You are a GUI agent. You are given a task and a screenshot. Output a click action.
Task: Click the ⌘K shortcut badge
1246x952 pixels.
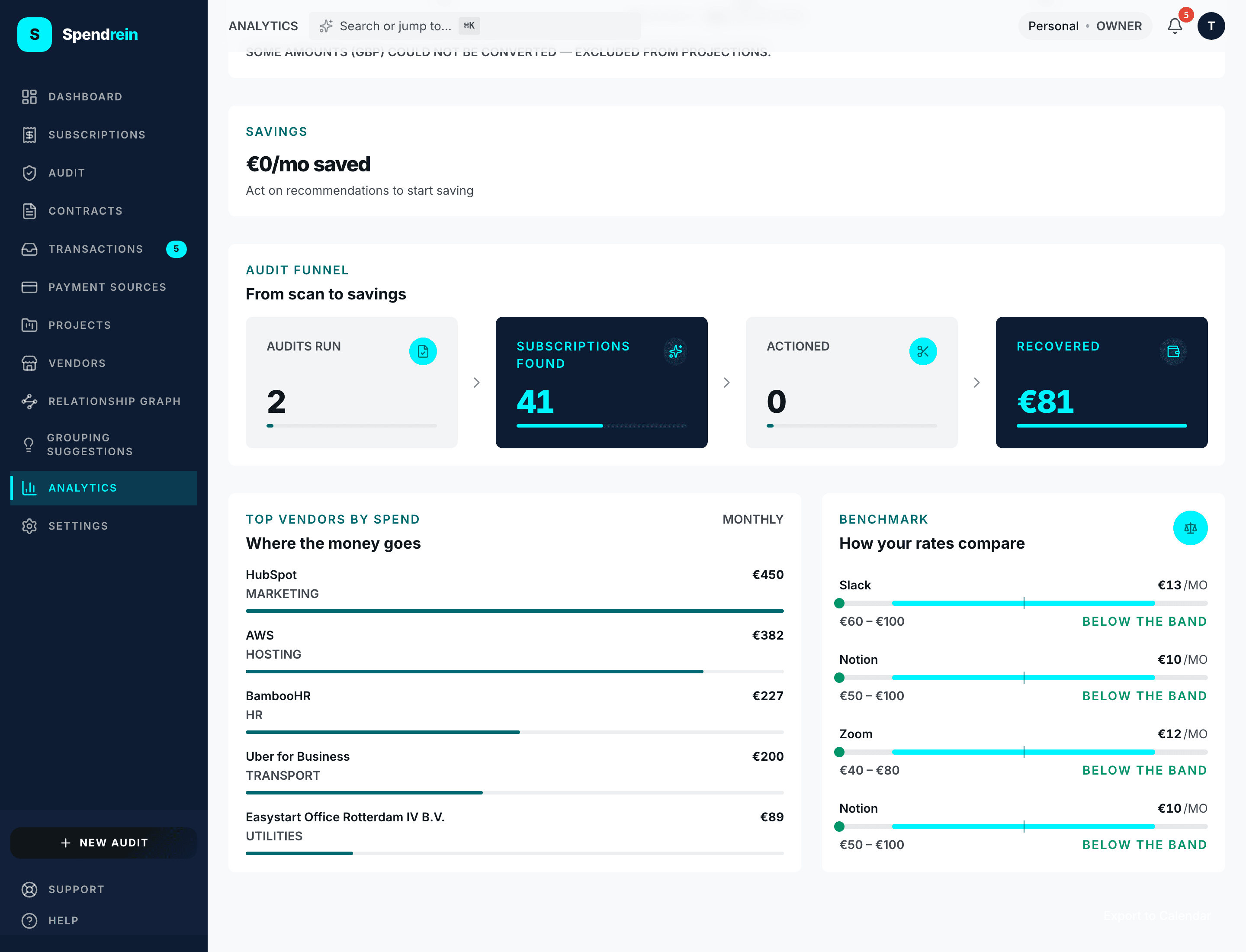pos(469,26)
